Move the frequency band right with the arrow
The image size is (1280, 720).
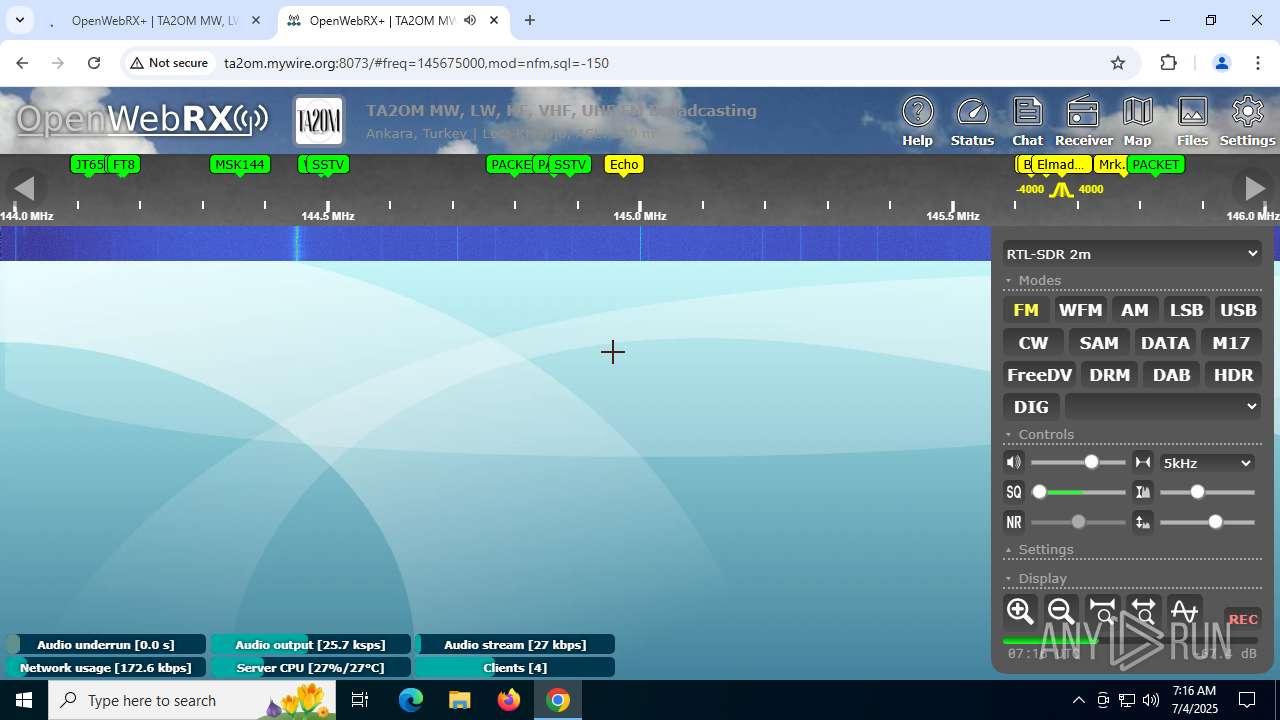pyautogui.click(x=1254, y=188)
